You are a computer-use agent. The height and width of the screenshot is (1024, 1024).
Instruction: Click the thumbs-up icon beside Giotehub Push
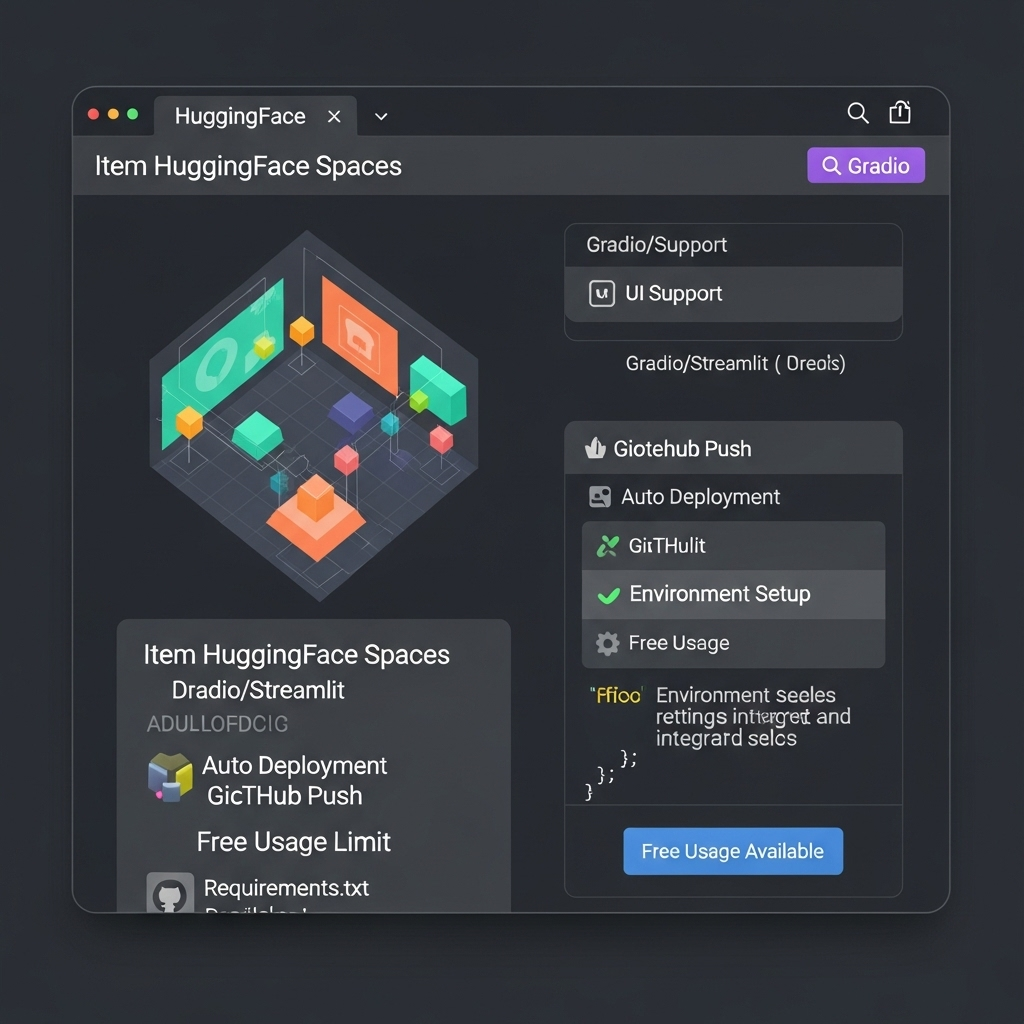click(594, 448)
